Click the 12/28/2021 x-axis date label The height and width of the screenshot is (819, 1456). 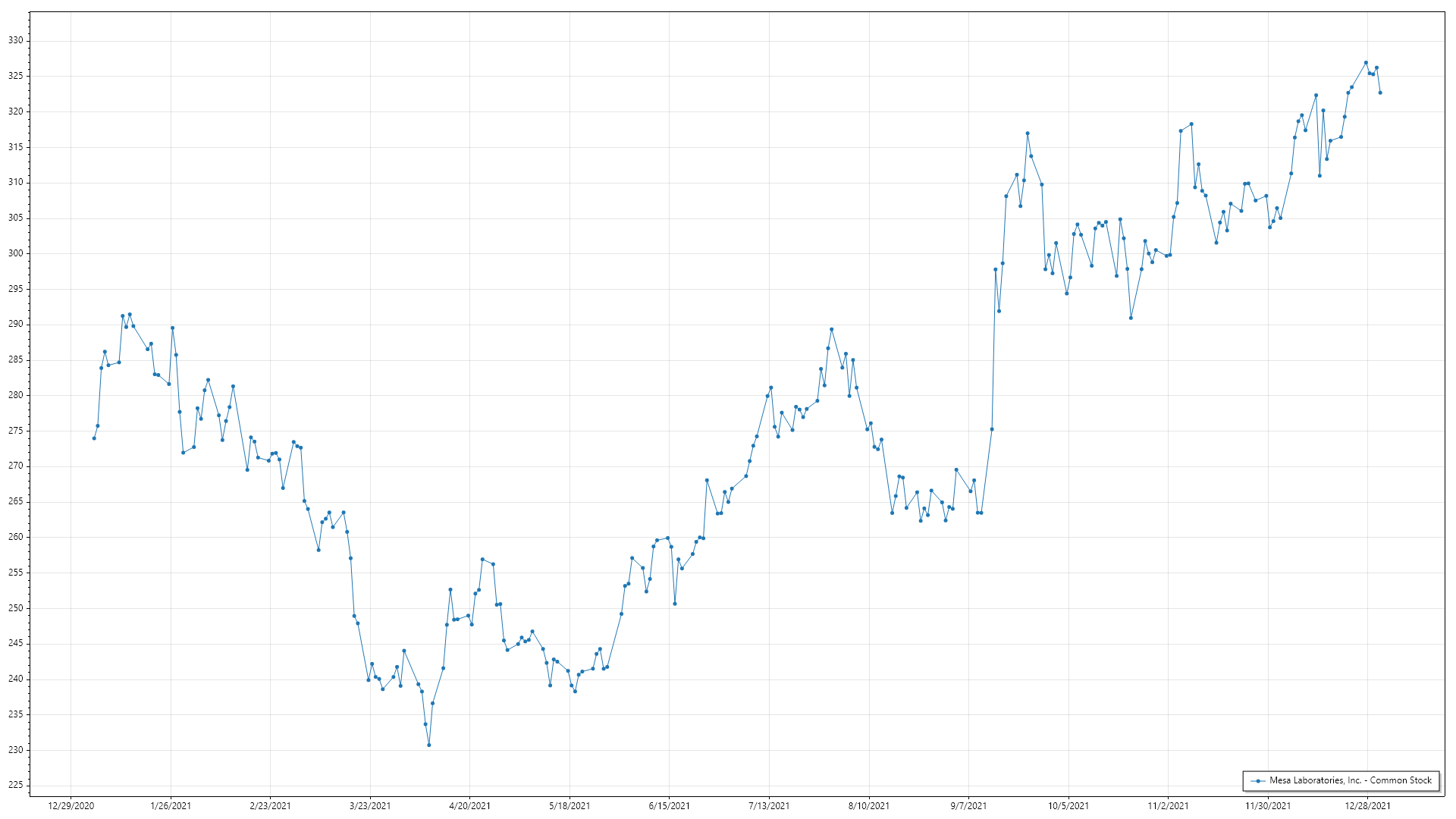coord(1367,806)
